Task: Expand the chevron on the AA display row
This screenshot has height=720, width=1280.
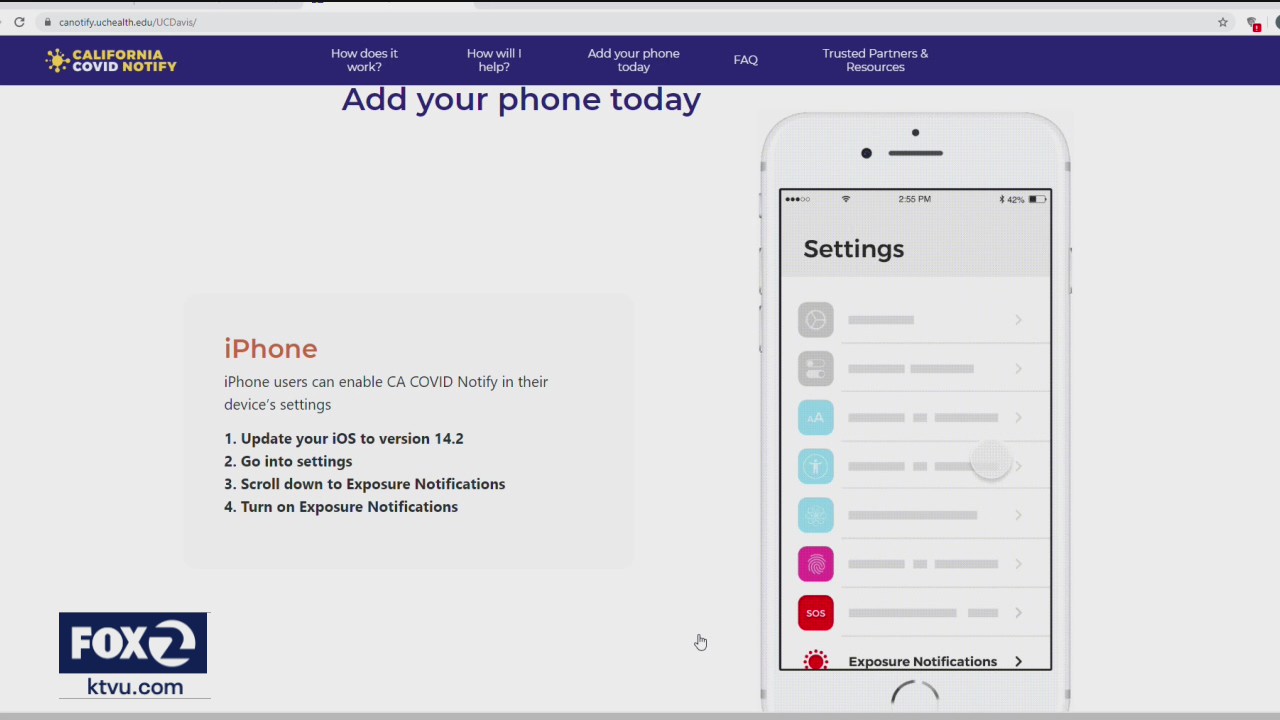Action: 1018,418
